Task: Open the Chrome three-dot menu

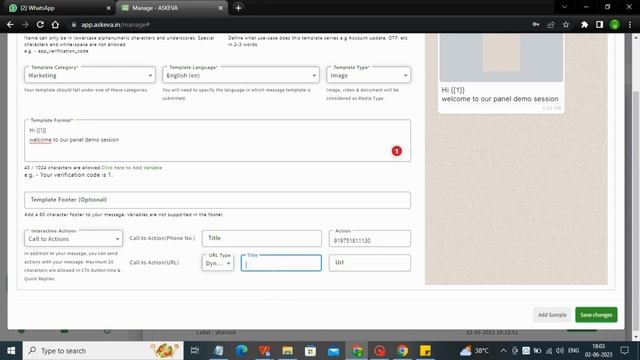Action: coord(630,24)
